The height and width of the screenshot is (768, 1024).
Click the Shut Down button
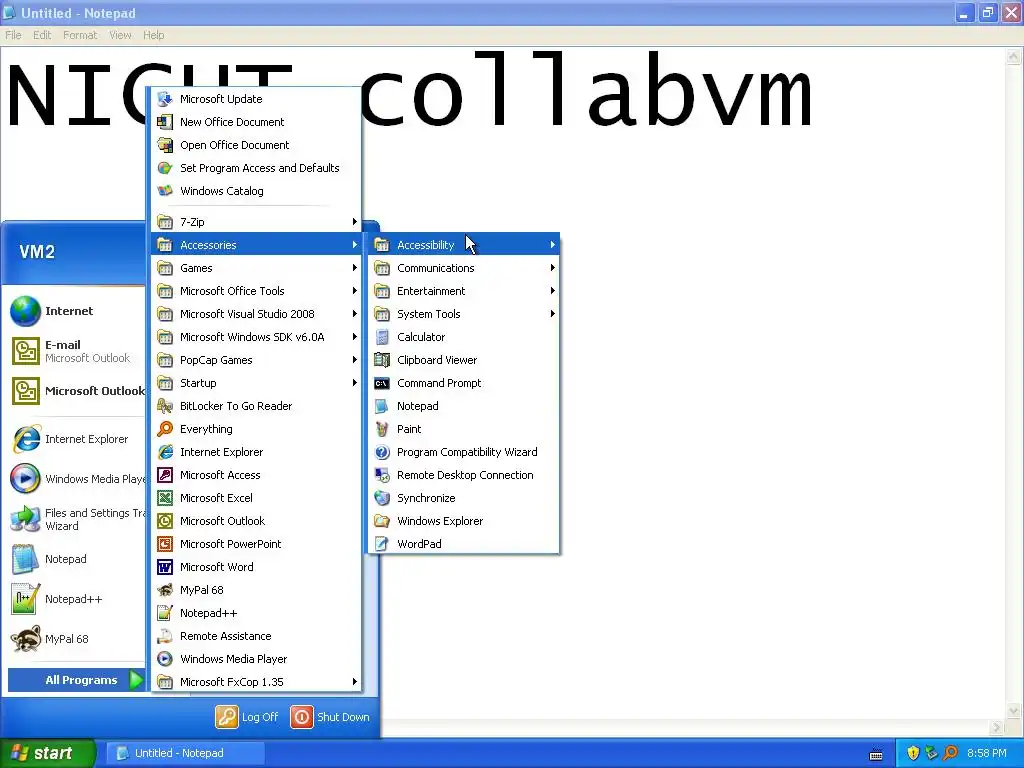pyautogui.click(x=330, y=717)
